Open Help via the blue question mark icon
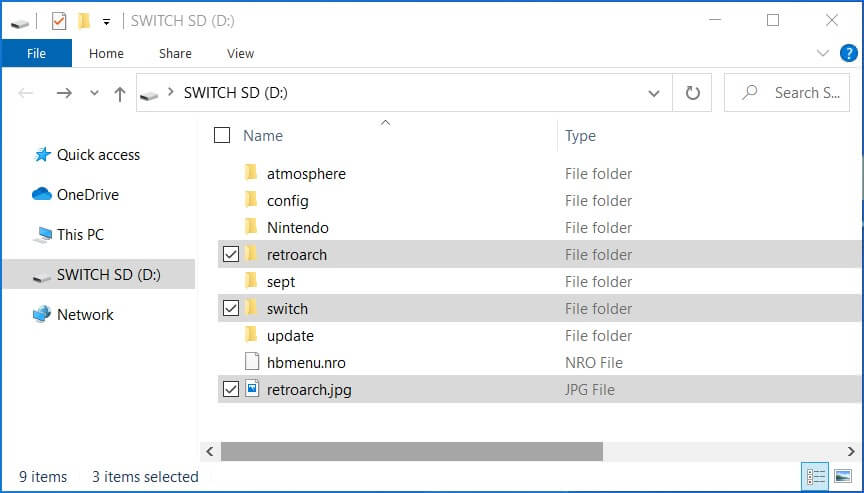 849,53
